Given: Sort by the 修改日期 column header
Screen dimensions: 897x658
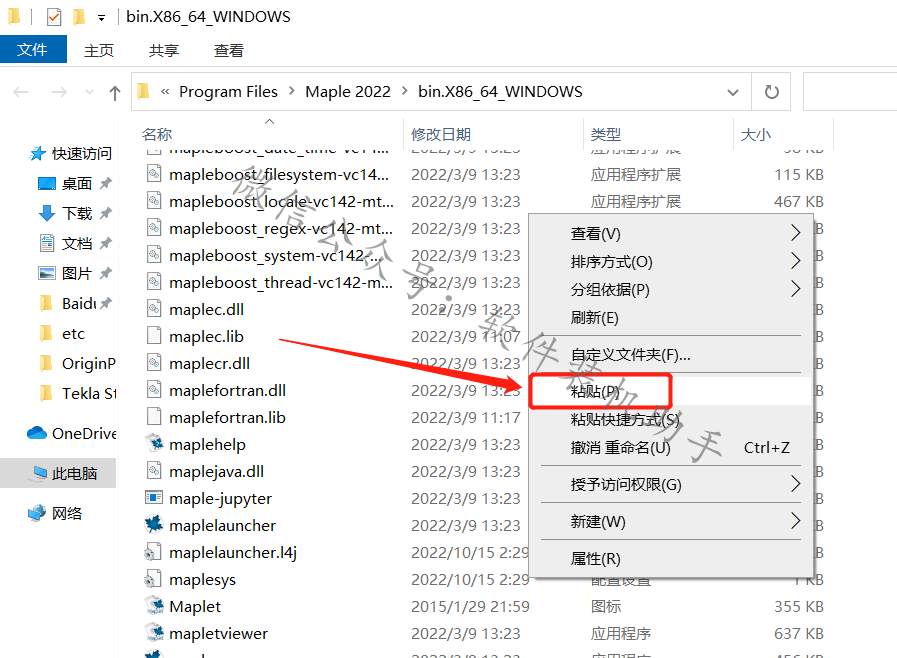Looking at the screenshot, I should [440, 134].
